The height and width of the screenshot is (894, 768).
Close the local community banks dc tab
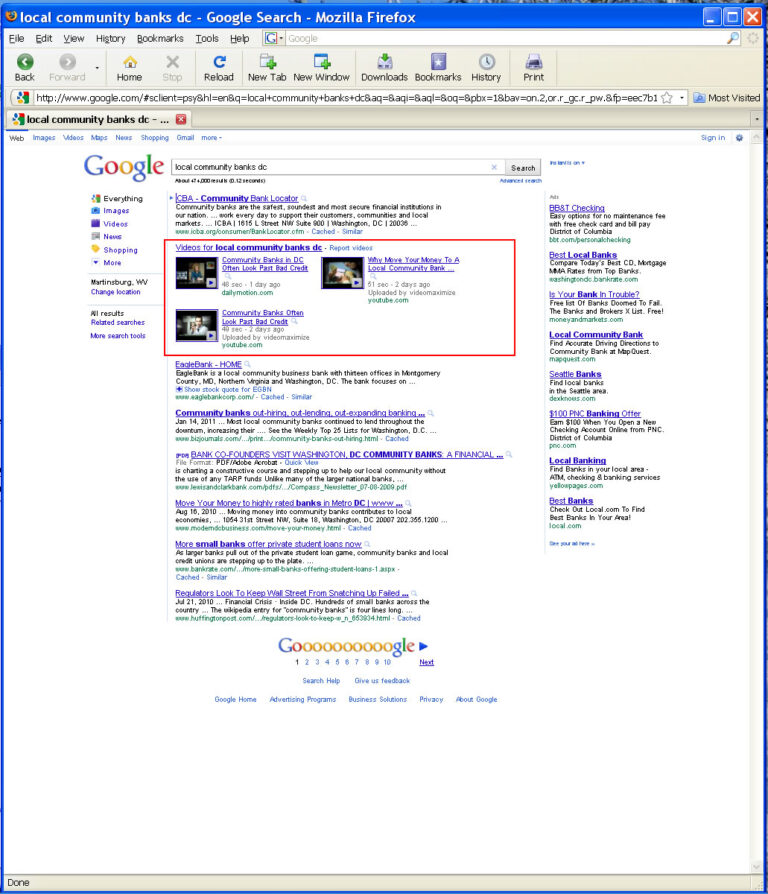[181, 119]
